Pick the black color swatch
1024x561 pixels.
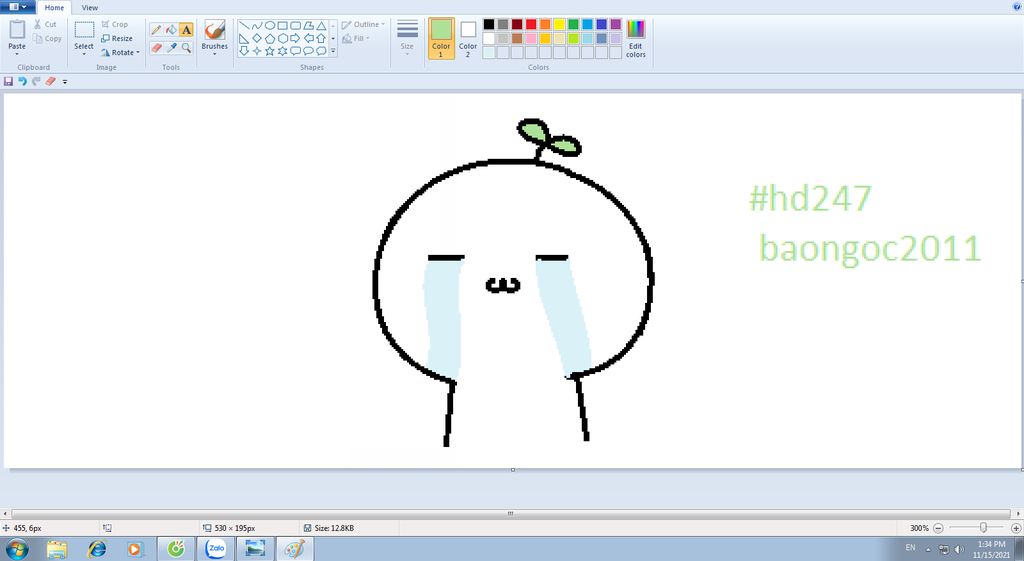[488, 24]
